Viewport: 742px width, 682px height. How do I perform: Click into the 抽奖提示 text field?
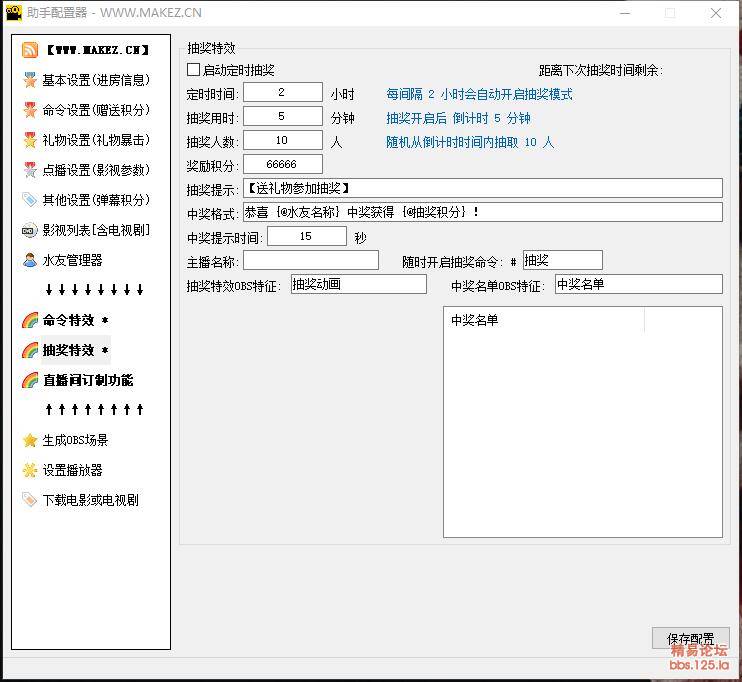pyautogui.click(x=483, y=188)
